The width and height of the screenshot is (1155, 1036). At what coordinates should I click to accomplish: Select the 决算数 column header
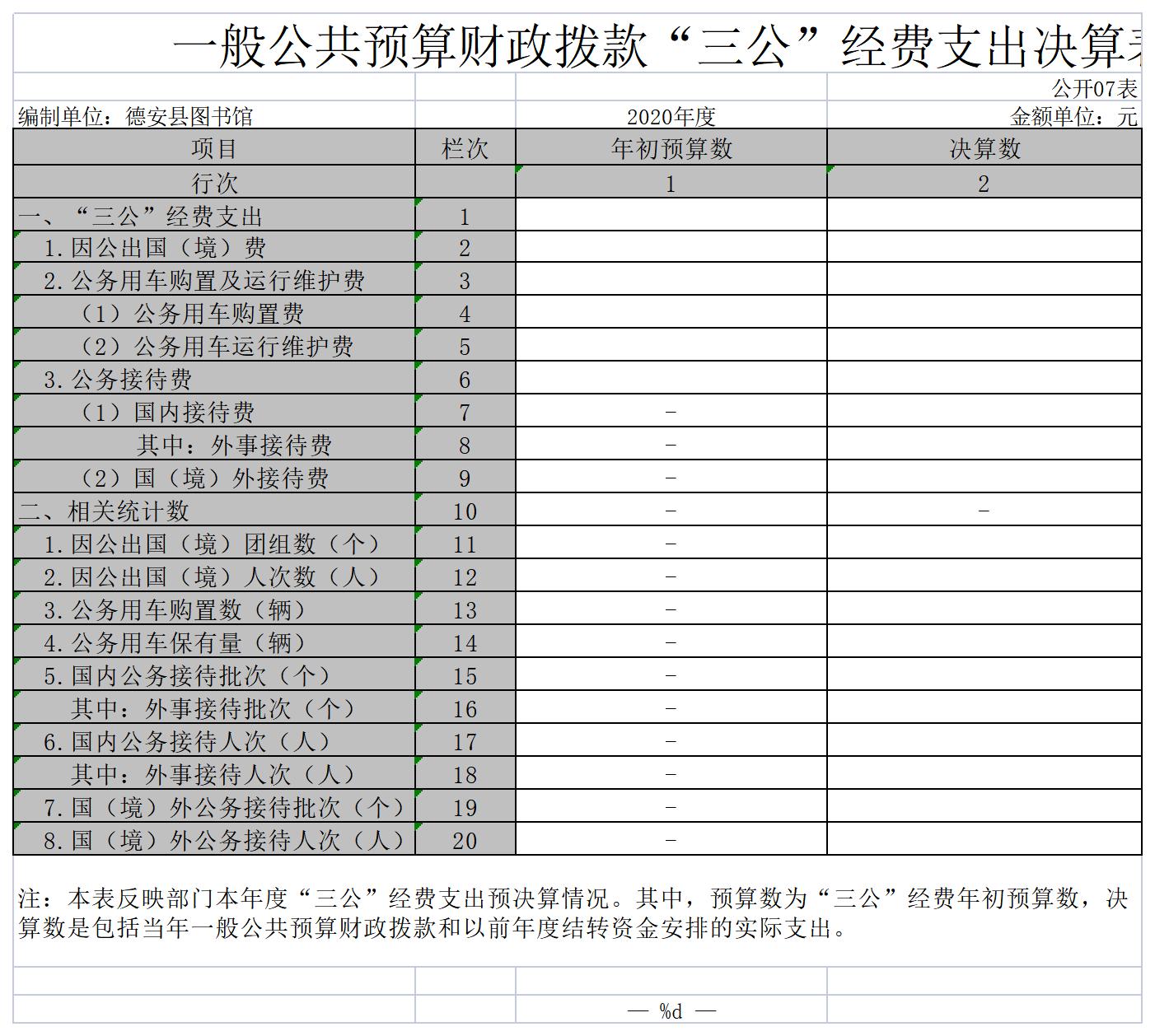click(x=984, y=148)
